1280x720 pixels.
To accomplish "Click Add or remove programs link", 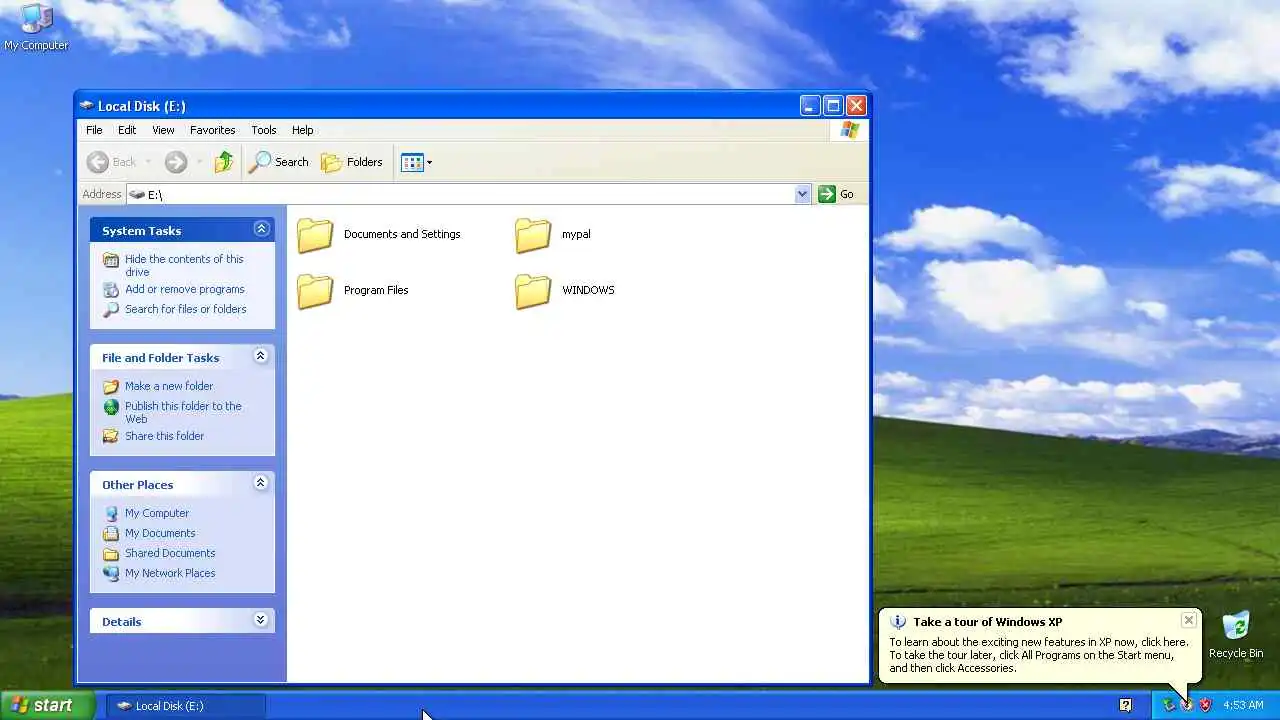I will pos(184,289).
